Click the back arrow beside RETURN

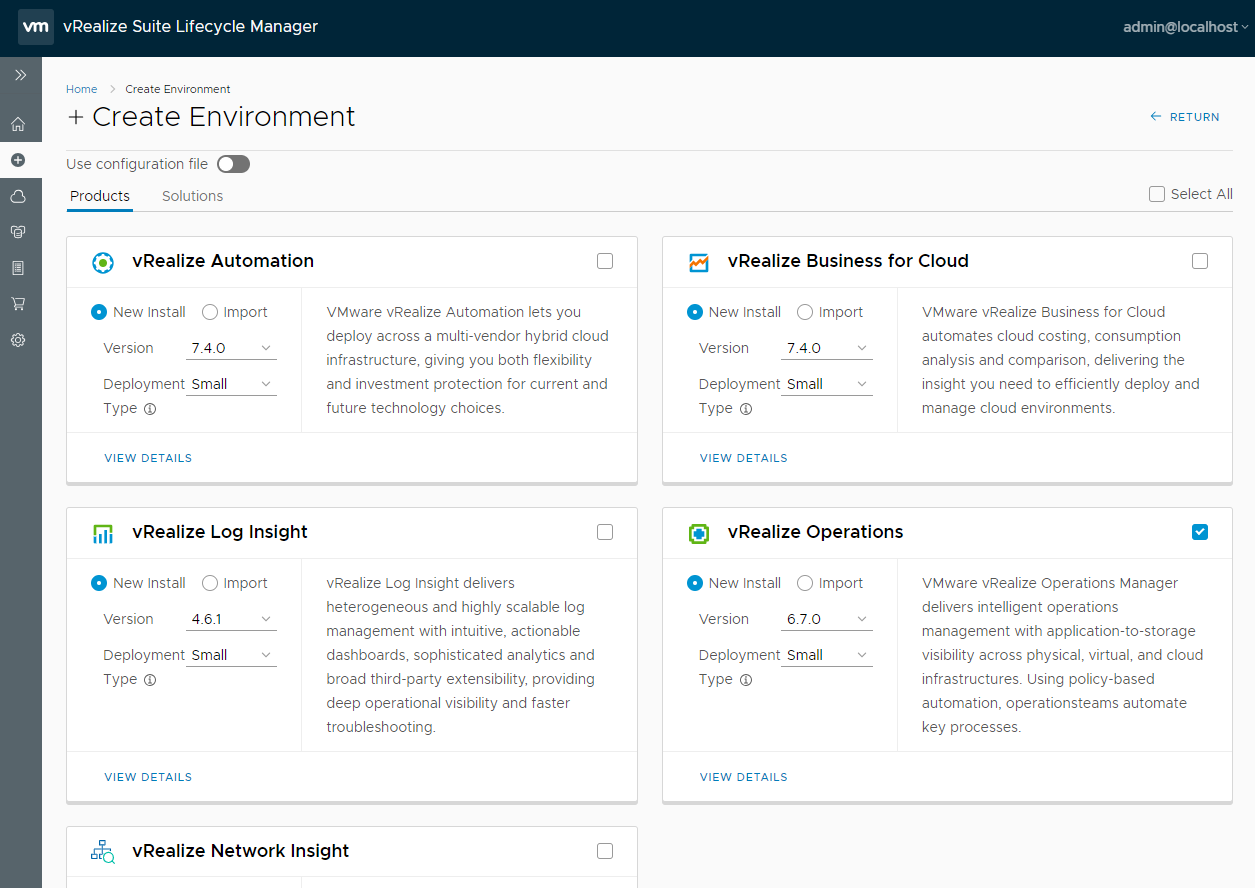coord(1156,117)
